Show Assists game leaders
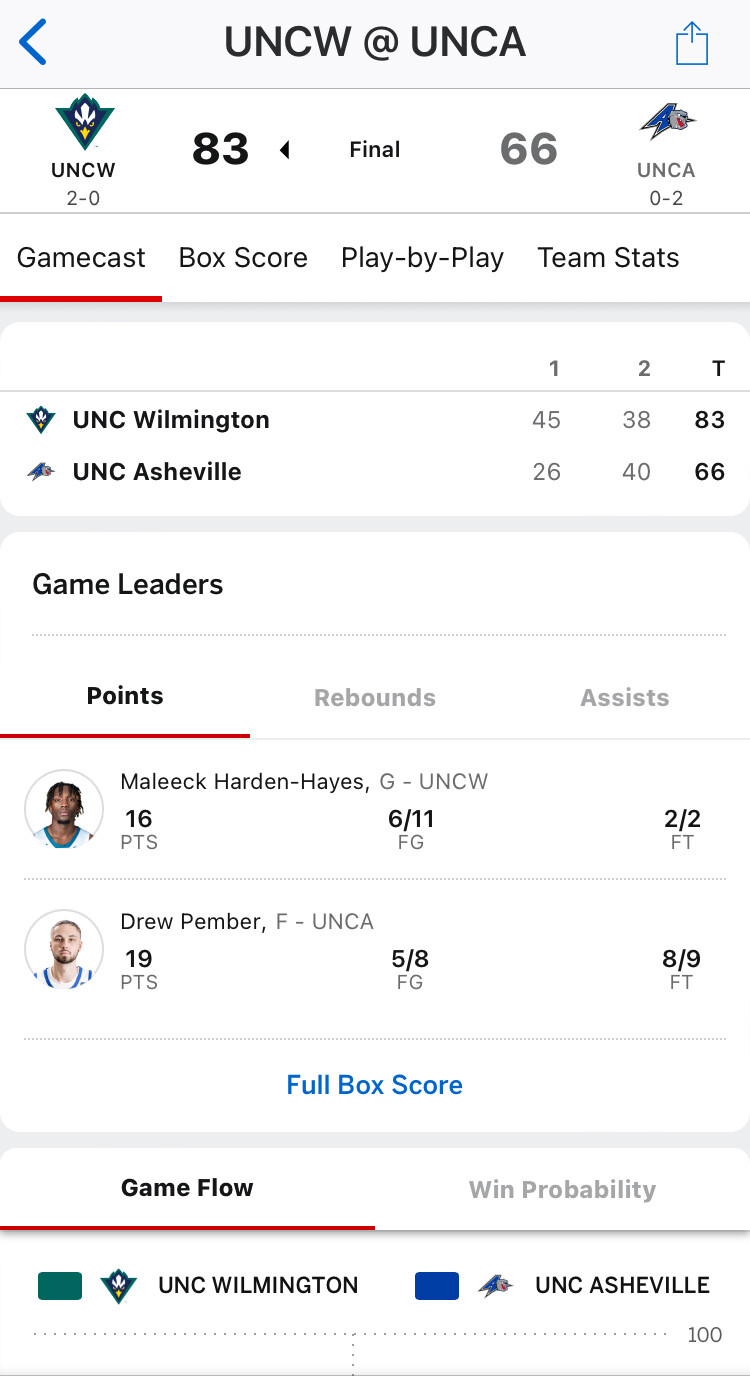This screenshot has width=750, height=1376. pos(625,698)
